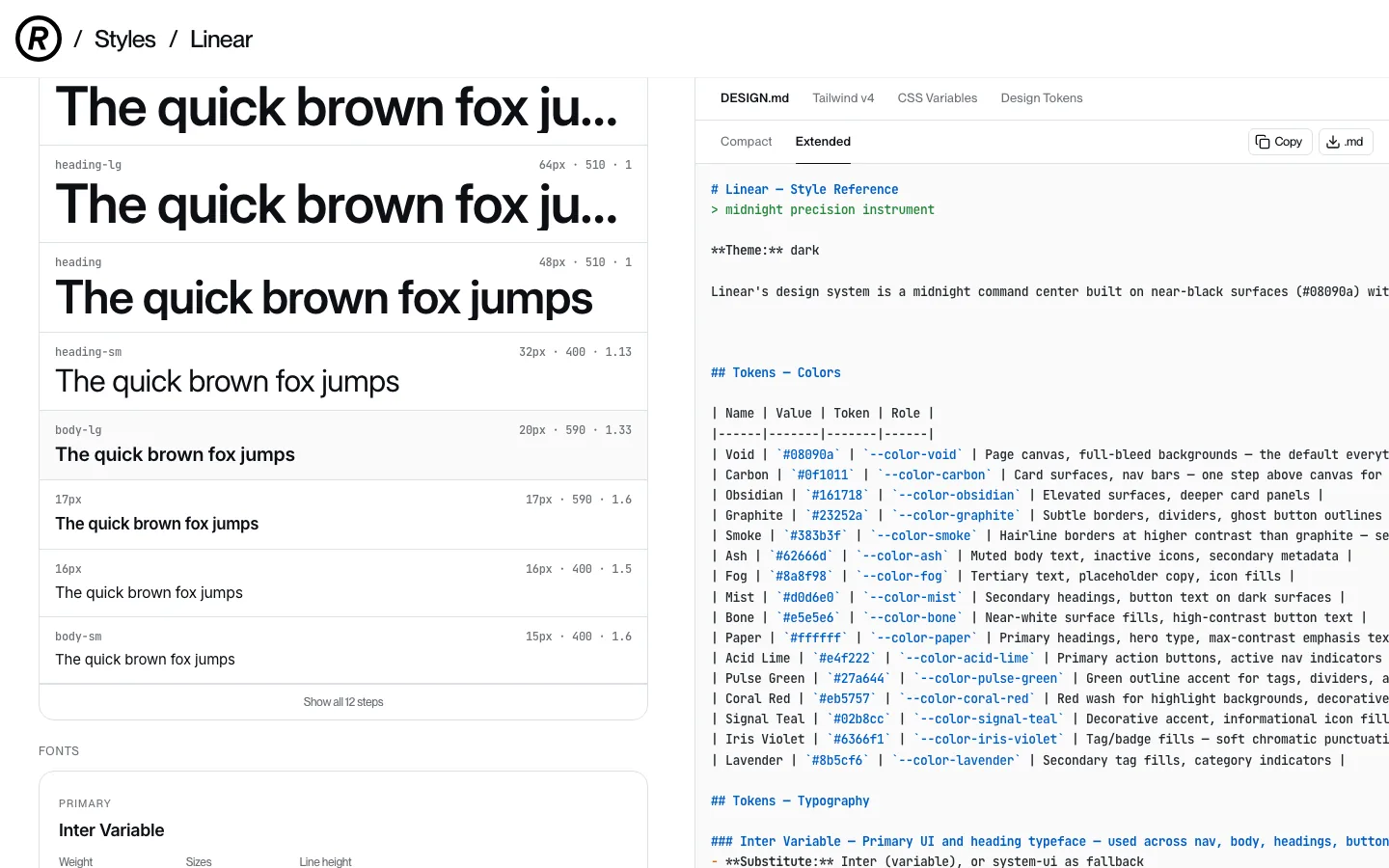Click the '### Inter Variable' heading line

pos(1049,842)
